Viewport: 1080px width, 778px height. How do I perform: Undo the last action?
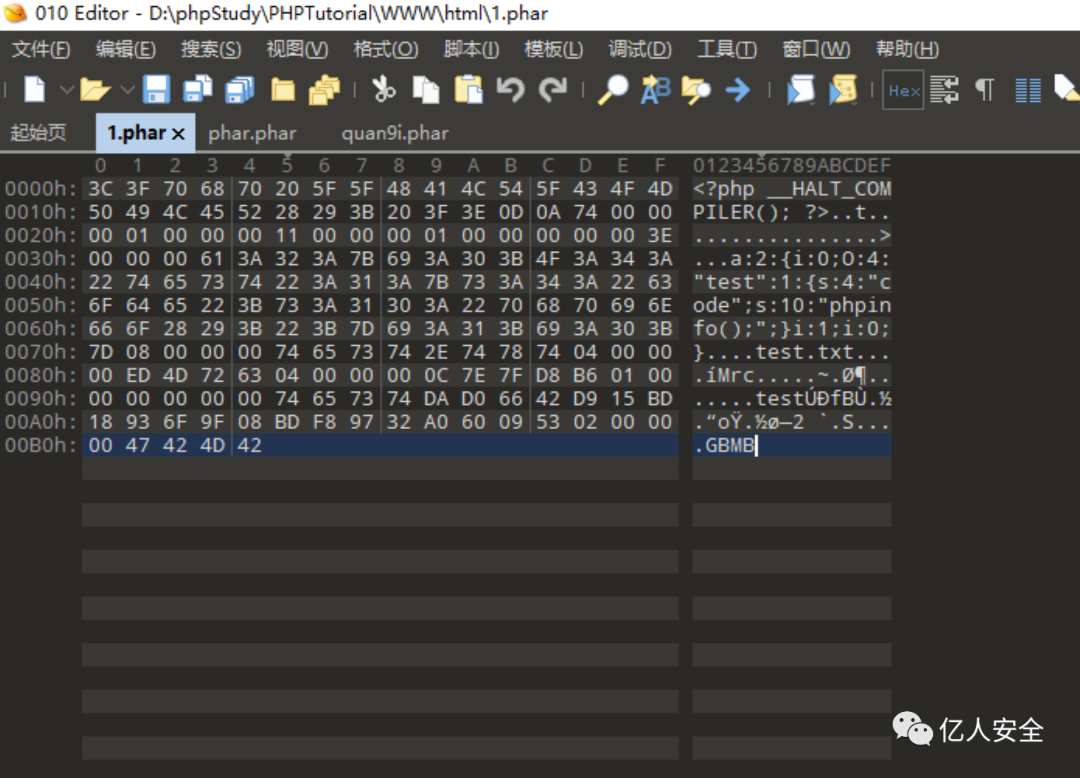pos(510,90)
